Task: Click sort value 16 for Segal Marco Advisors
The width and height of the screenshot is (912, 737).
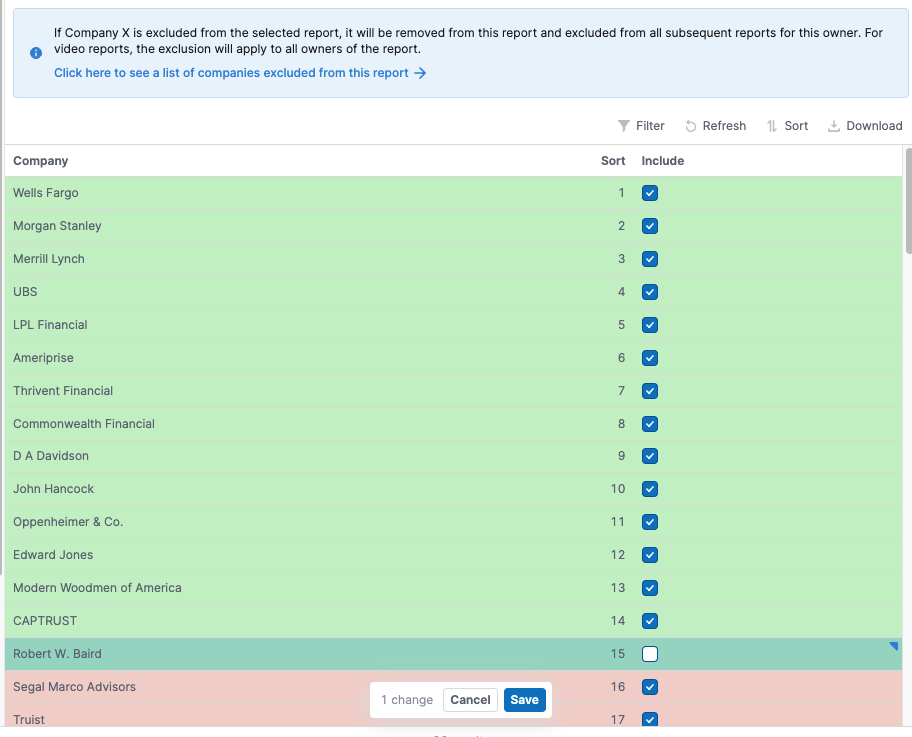Action: 618,687
